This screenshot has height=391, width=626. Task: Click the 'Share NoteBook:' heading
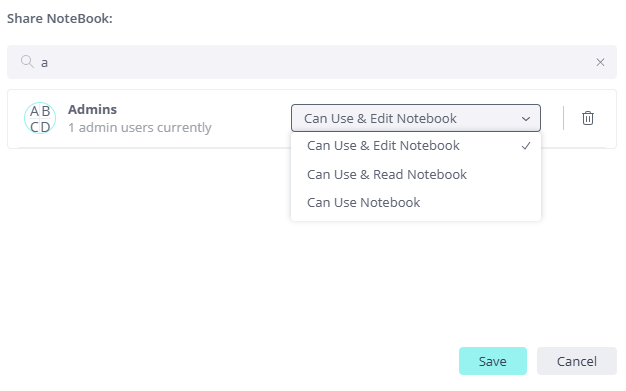[60, 18]
